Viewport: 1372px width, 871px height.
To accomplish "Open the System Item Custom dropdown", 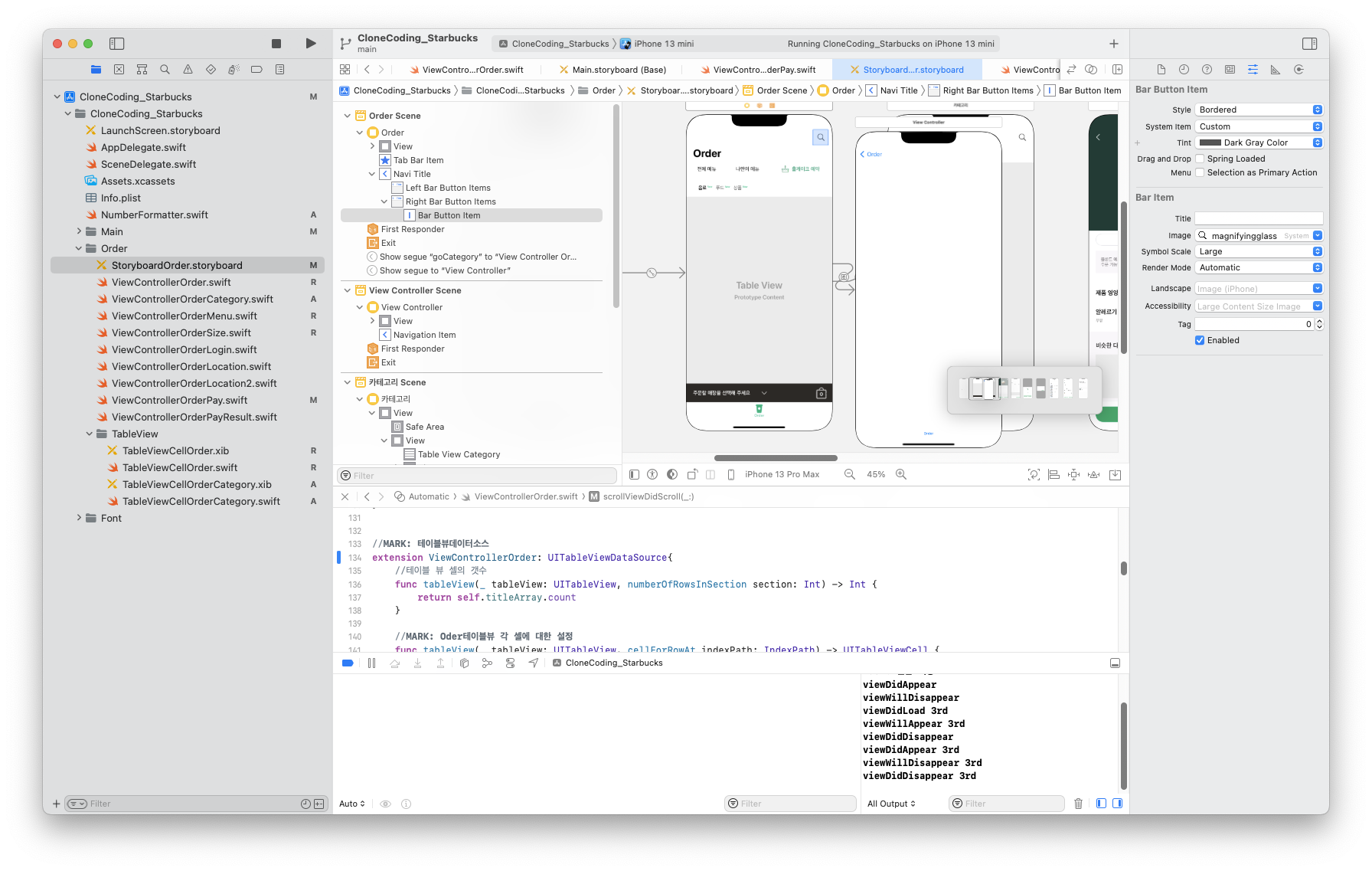I will 1259,126.
